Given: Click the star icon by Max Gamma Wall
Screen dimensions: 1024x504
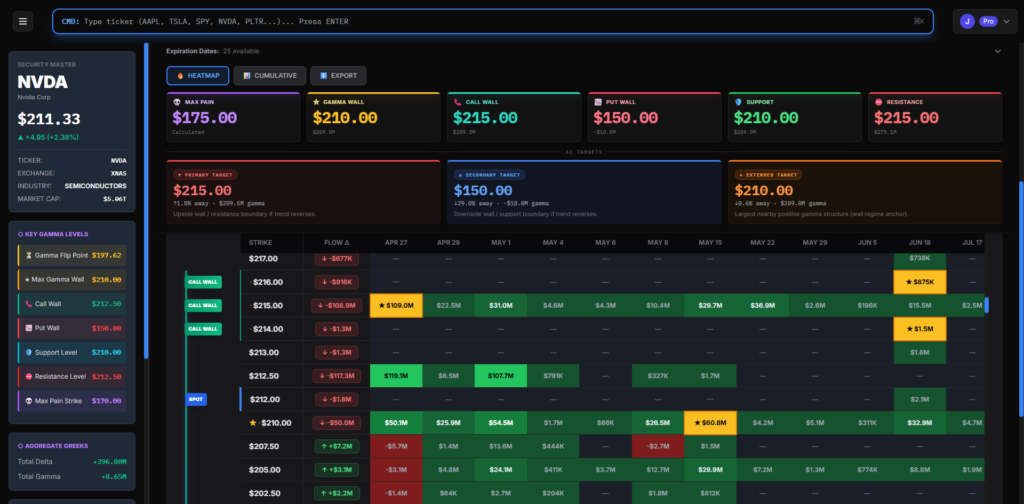Looking at the screenshot, I should point(27,279).
